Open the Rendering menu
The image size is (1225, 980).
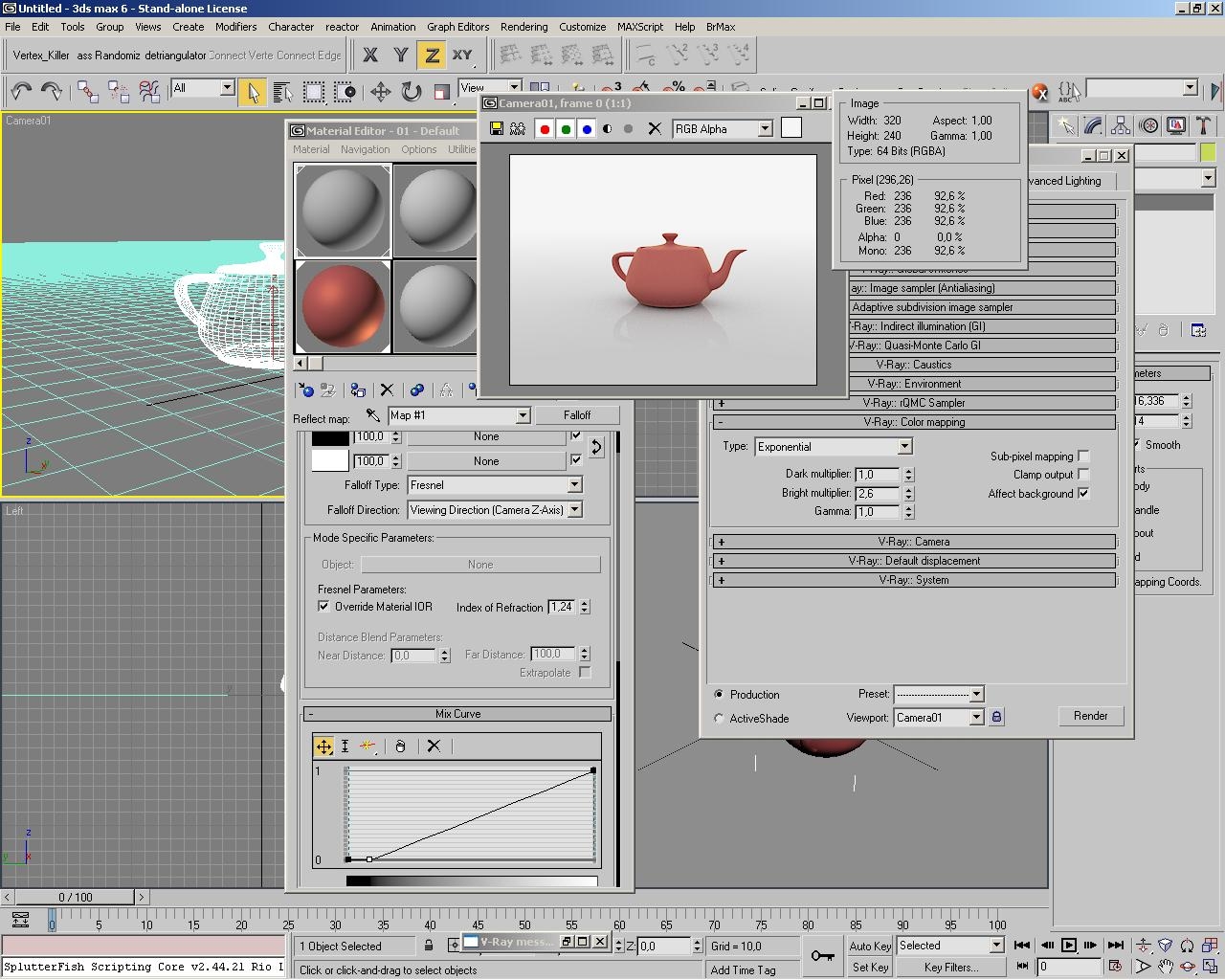[523, 27]
